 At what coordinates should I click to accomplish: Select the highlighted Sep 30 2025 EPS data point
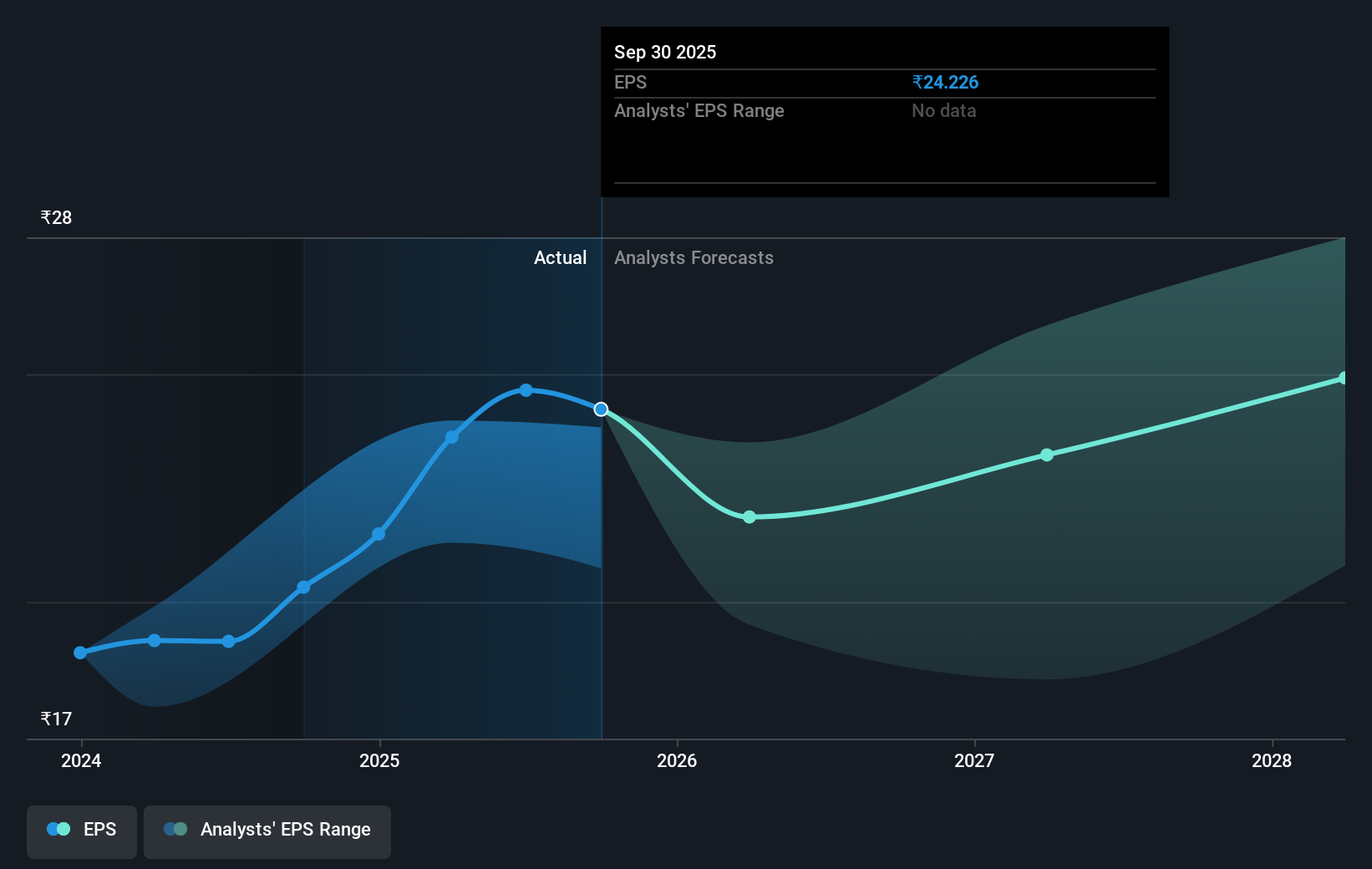(601, 409)
